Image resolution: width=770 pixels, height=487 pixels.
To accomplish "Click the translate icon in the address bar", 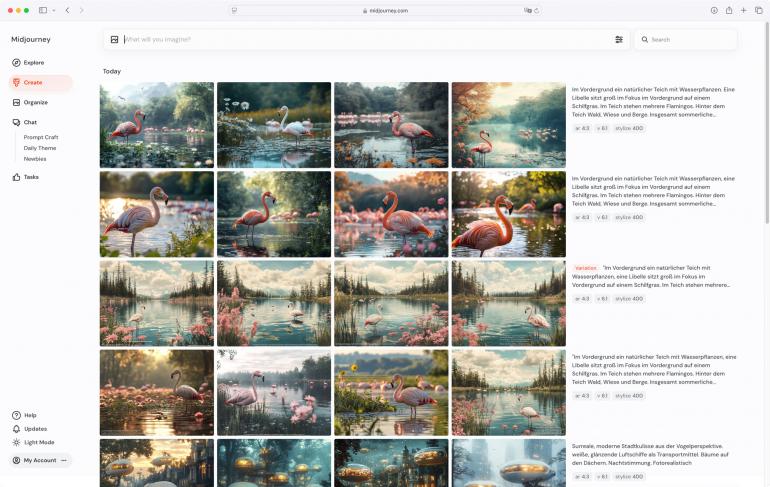I will tap(527, 10).
